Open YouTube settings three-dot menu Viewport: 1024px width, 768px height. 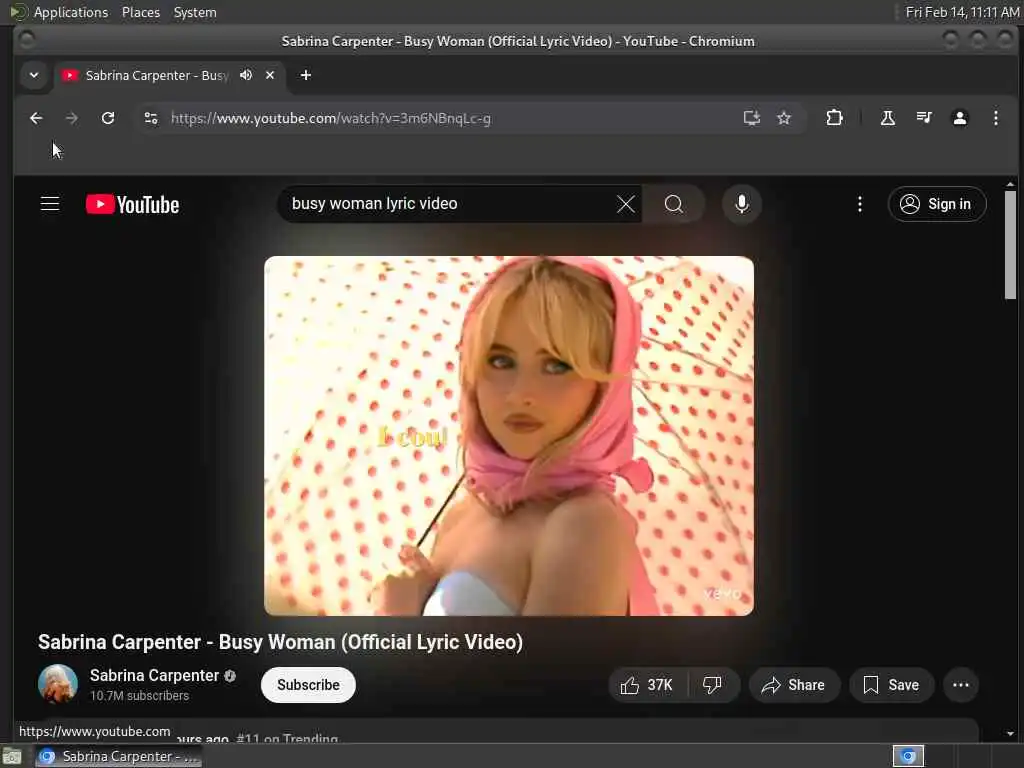click(859, 204)
